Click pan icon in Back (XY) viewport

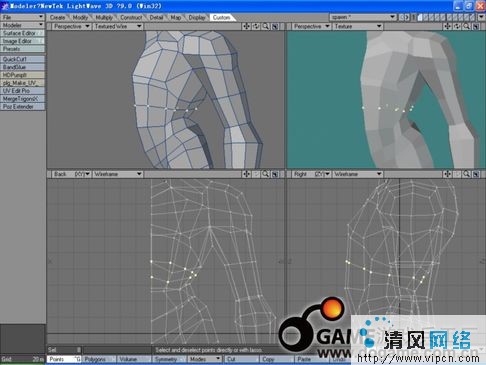[246, 174]
